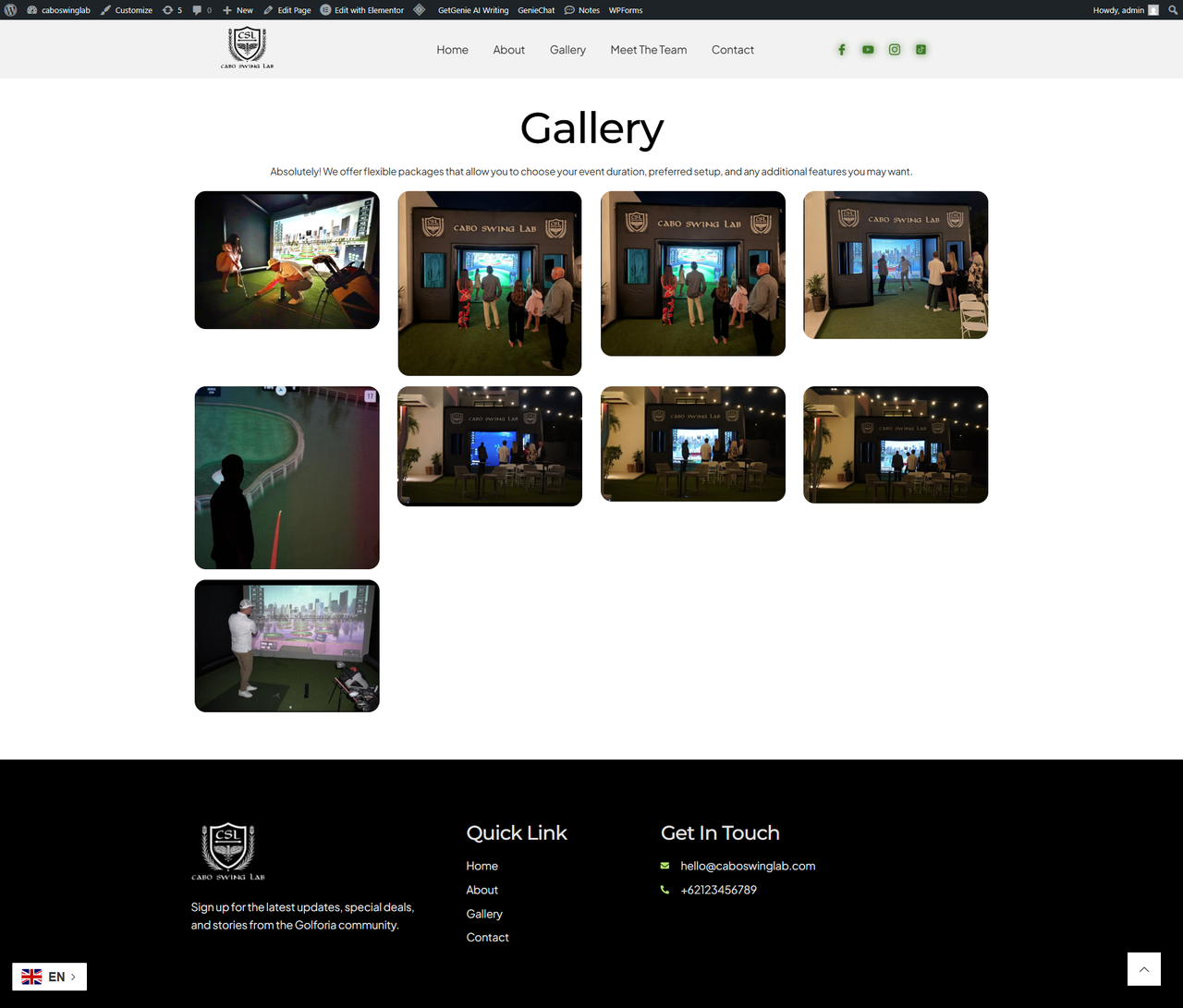Open the New content menu in admin bar

pos(237,10)
